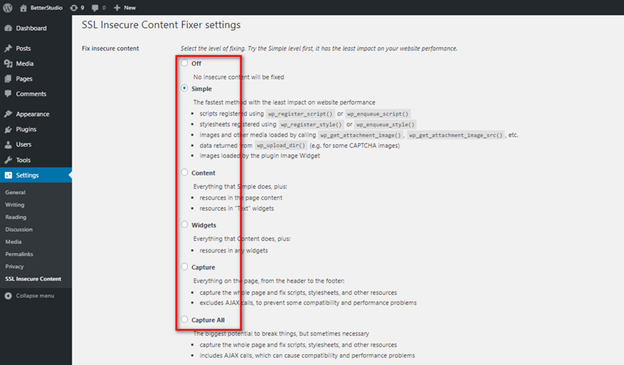
Task: Click the Posts pushpin icon
Action: [x=8, y=48]
